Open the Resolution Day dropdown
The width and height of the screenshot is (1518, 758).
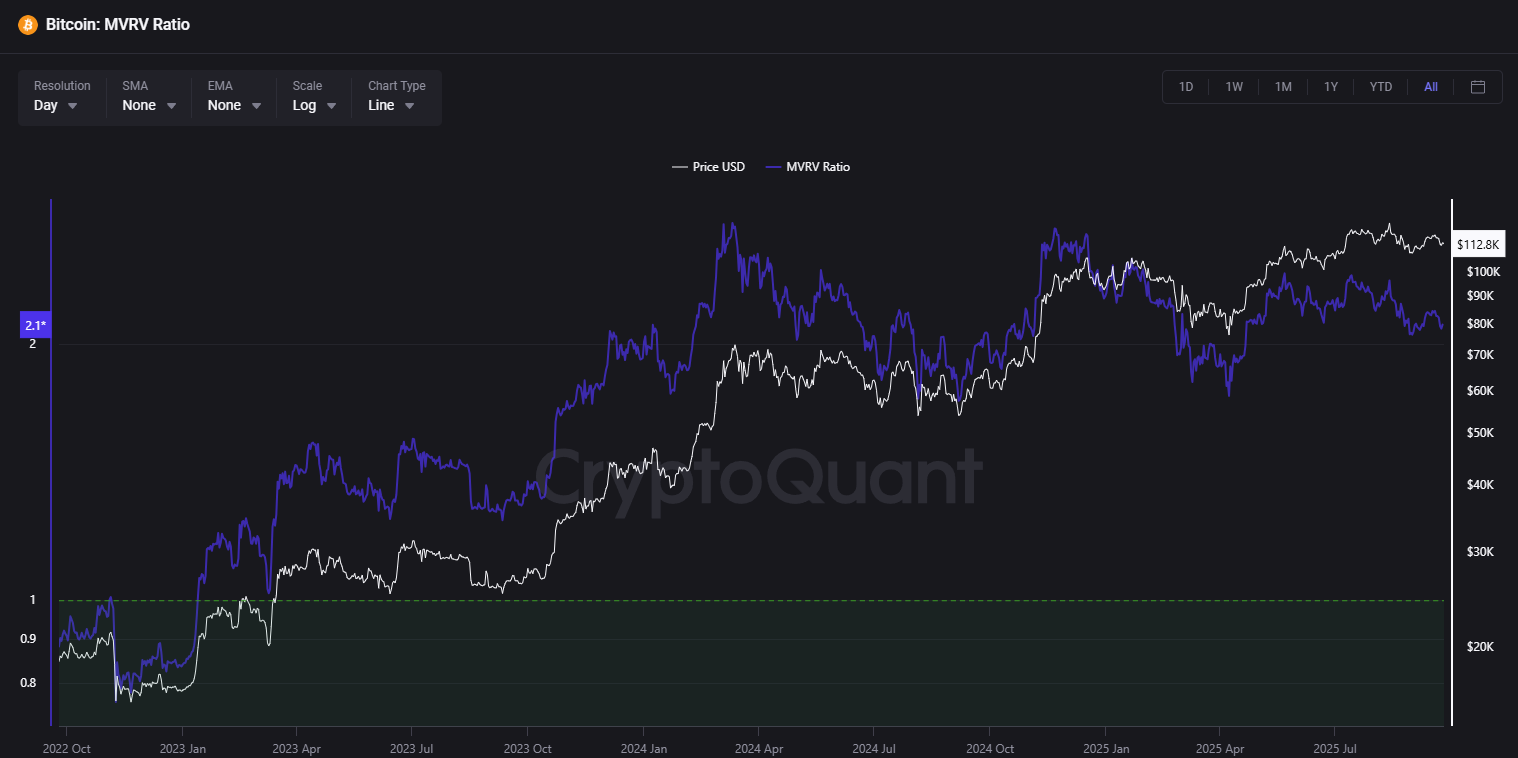click(62, 96)
